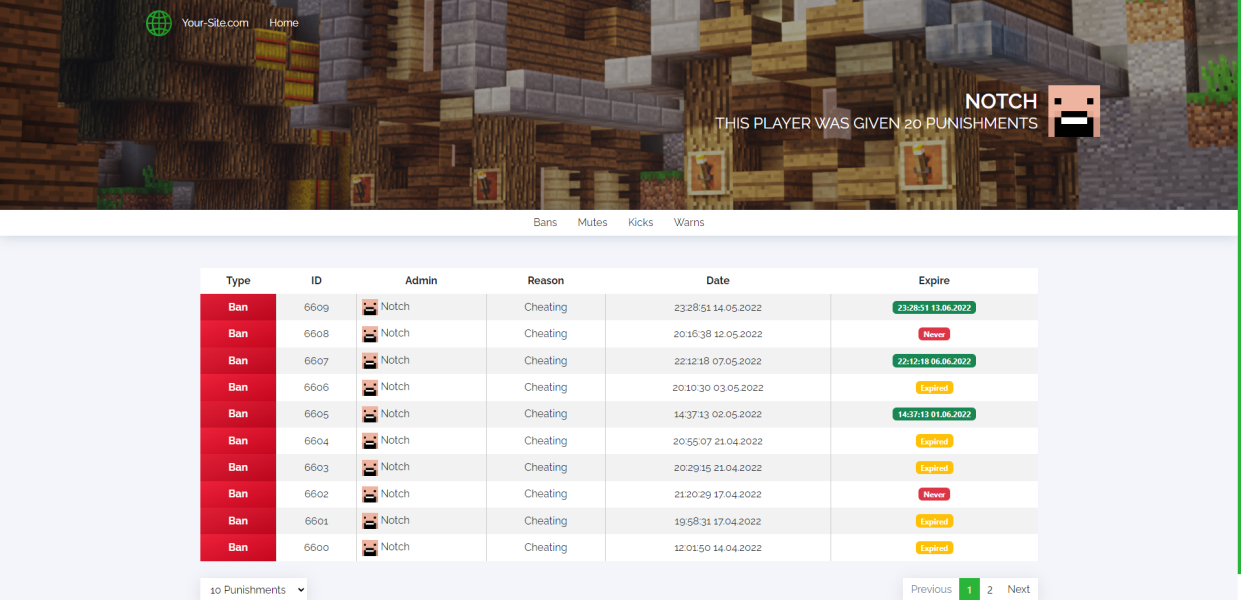Screen dimensions: 1241x600
Task: Click the Type column header
Action: pyautogui.click(x=238, y=281)
